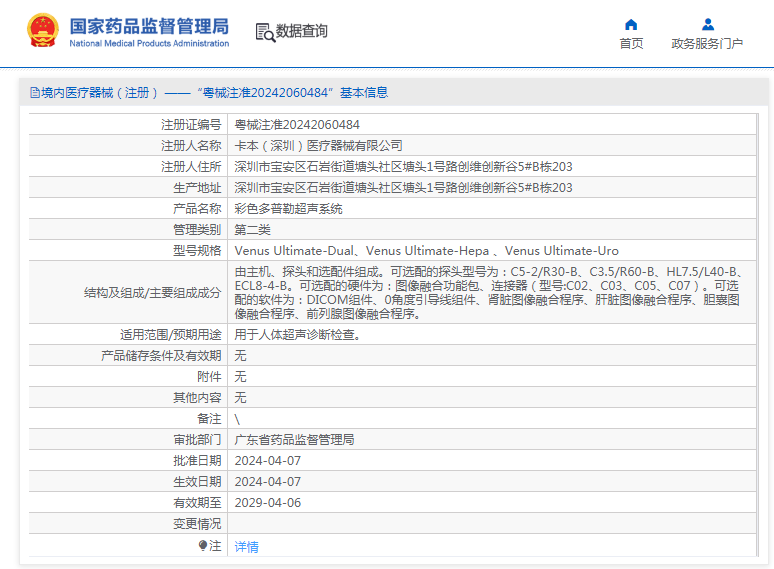Click product name 彩色多普勒超声系统
Screen dimensions: 774x569
288,209
